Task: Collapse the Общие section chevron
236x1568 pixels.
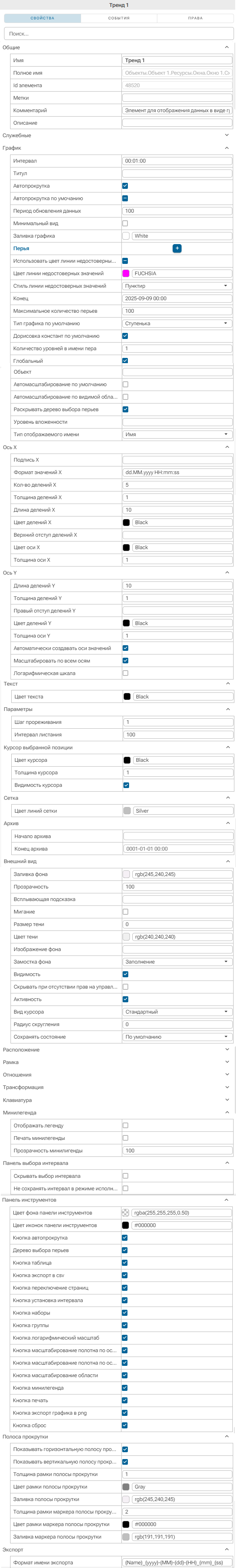Action: point(227,48)
